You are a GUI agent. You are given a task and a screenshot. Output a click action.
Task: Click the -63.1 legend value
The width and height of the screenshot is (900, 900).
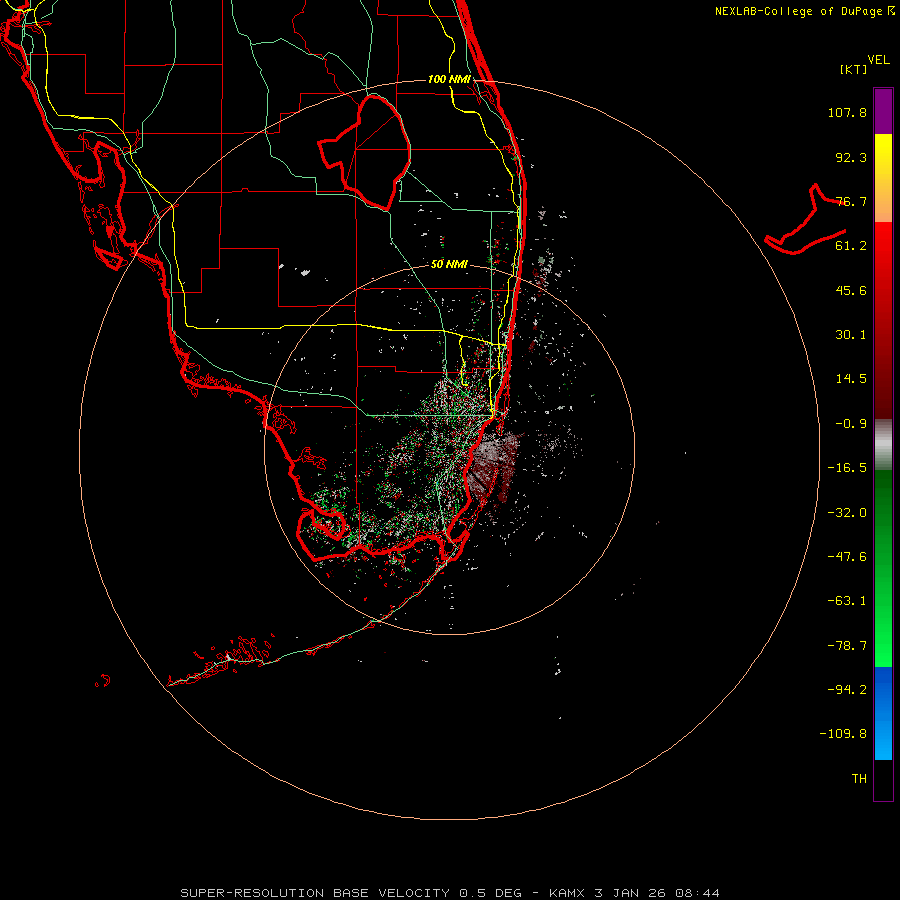tap(847, 601)
